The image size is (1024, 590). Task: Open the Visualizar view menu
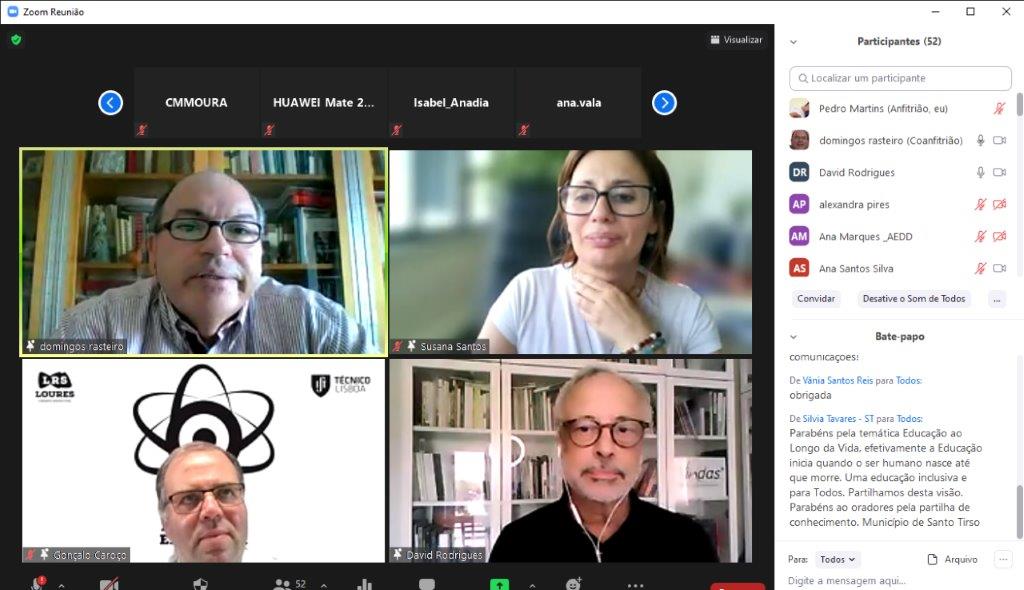pos(736,40)
